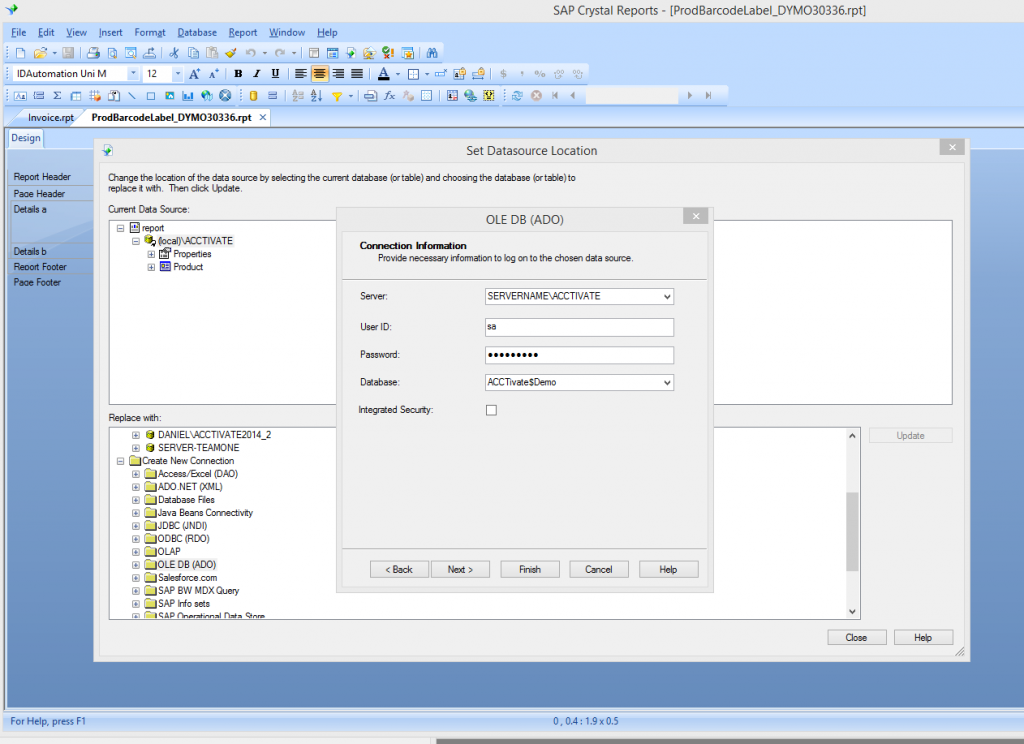The height and width of the screenshot is (744, 1024).
Task: Open the Database Expert cylinder icon
Action: (253, 95)
